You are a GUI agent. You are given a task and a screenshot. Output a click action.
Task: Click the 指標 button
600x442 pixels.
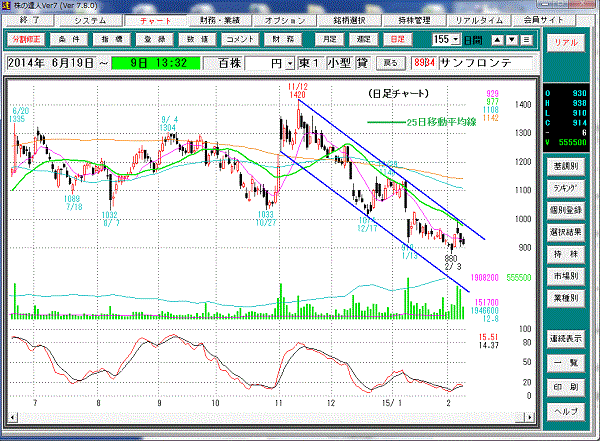coord(112,39)
